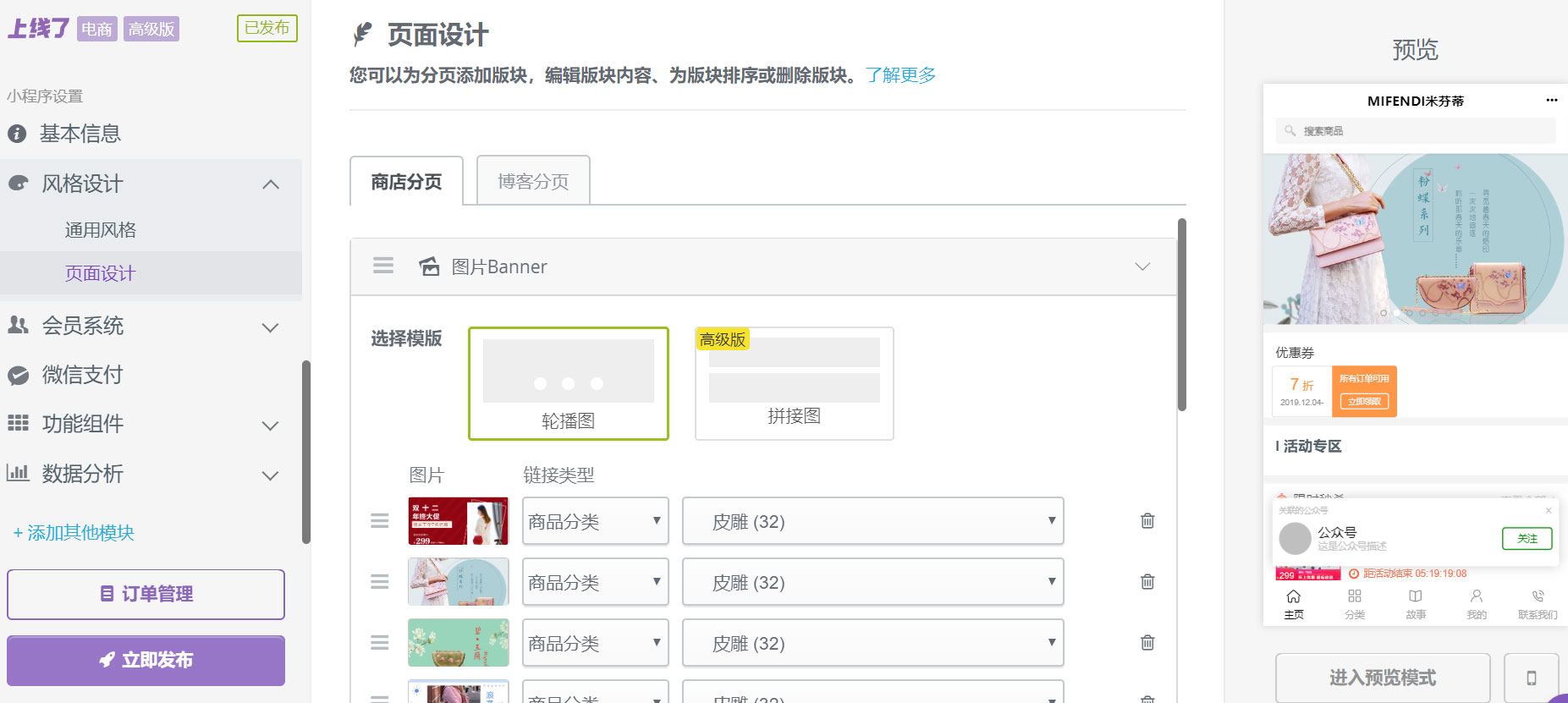Open 通用风格 in the sidebar
The width and height of the screenshot is (1568, 703).
(101, 230)
